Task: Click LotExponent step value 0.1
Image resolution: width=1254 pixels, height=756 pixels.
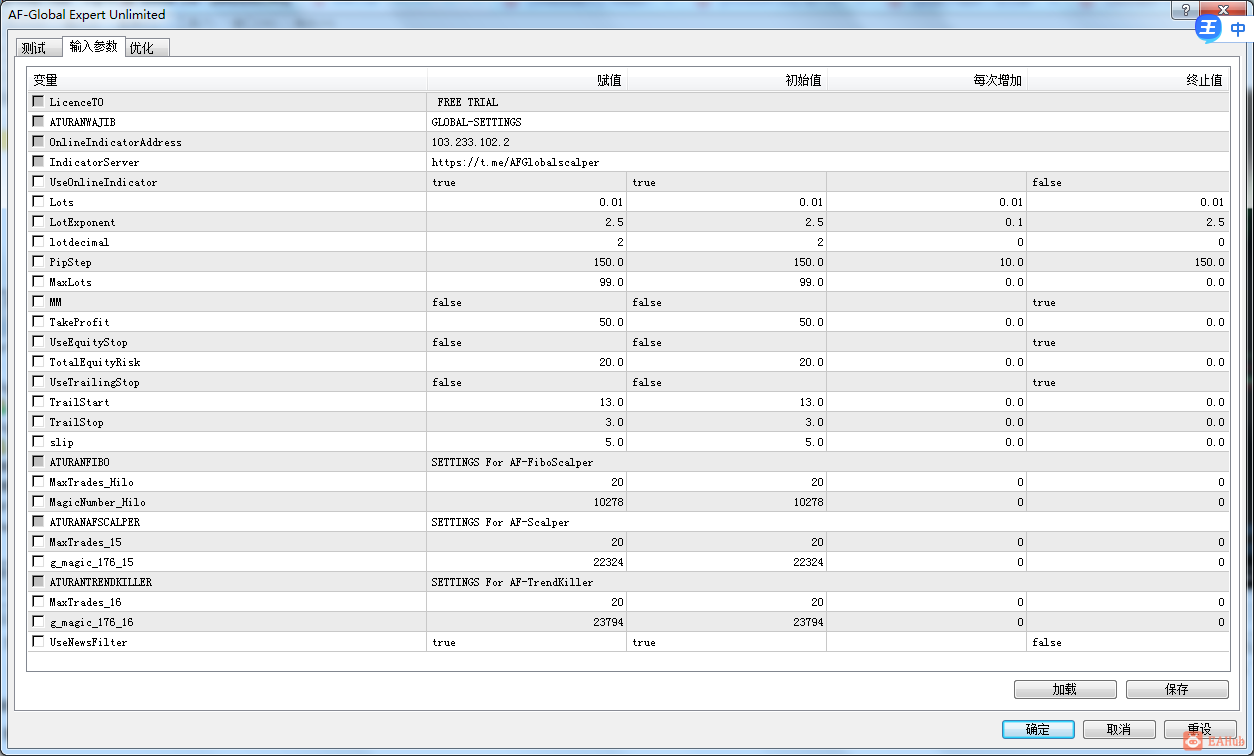Action: click(x=1014, y=222)
